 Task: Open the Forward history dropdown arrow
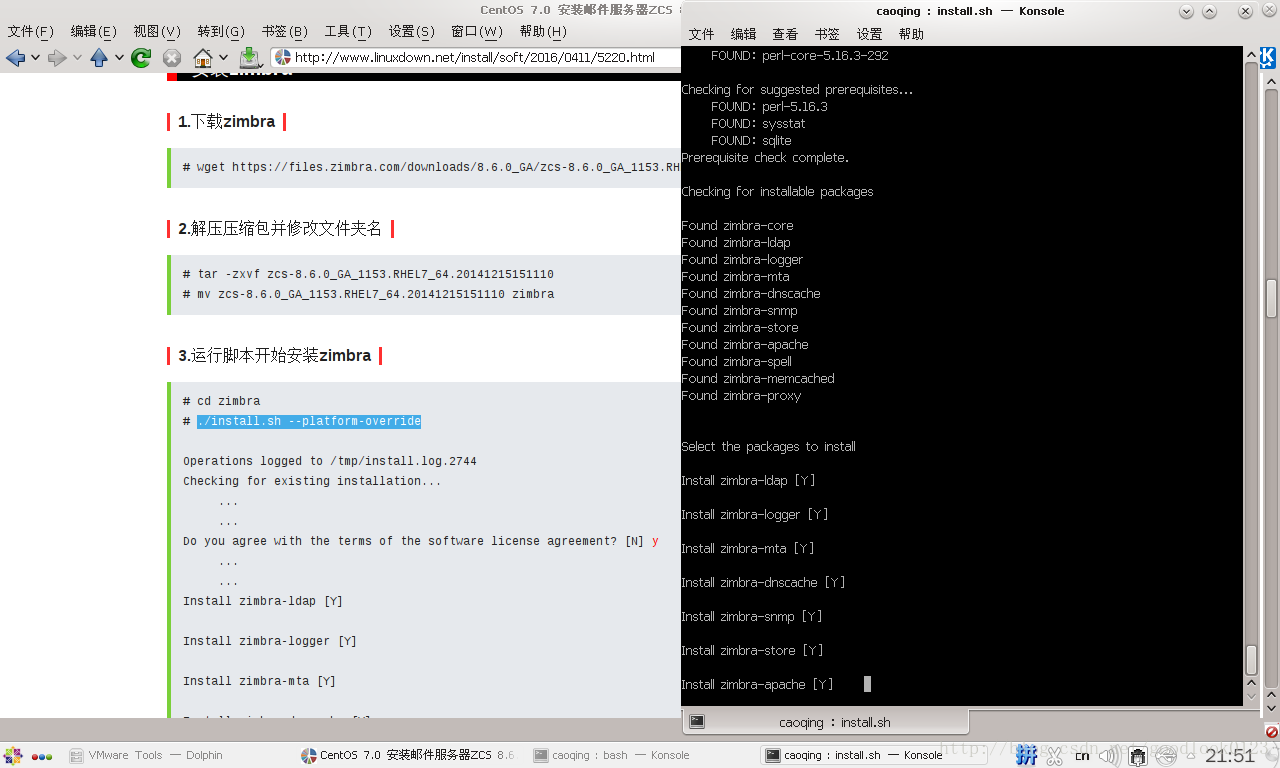click(77, 58)
